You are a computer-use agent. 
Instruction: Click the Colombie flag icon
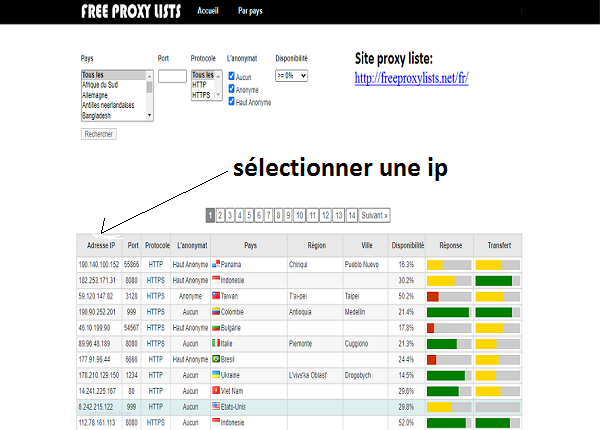click(216, 311)
